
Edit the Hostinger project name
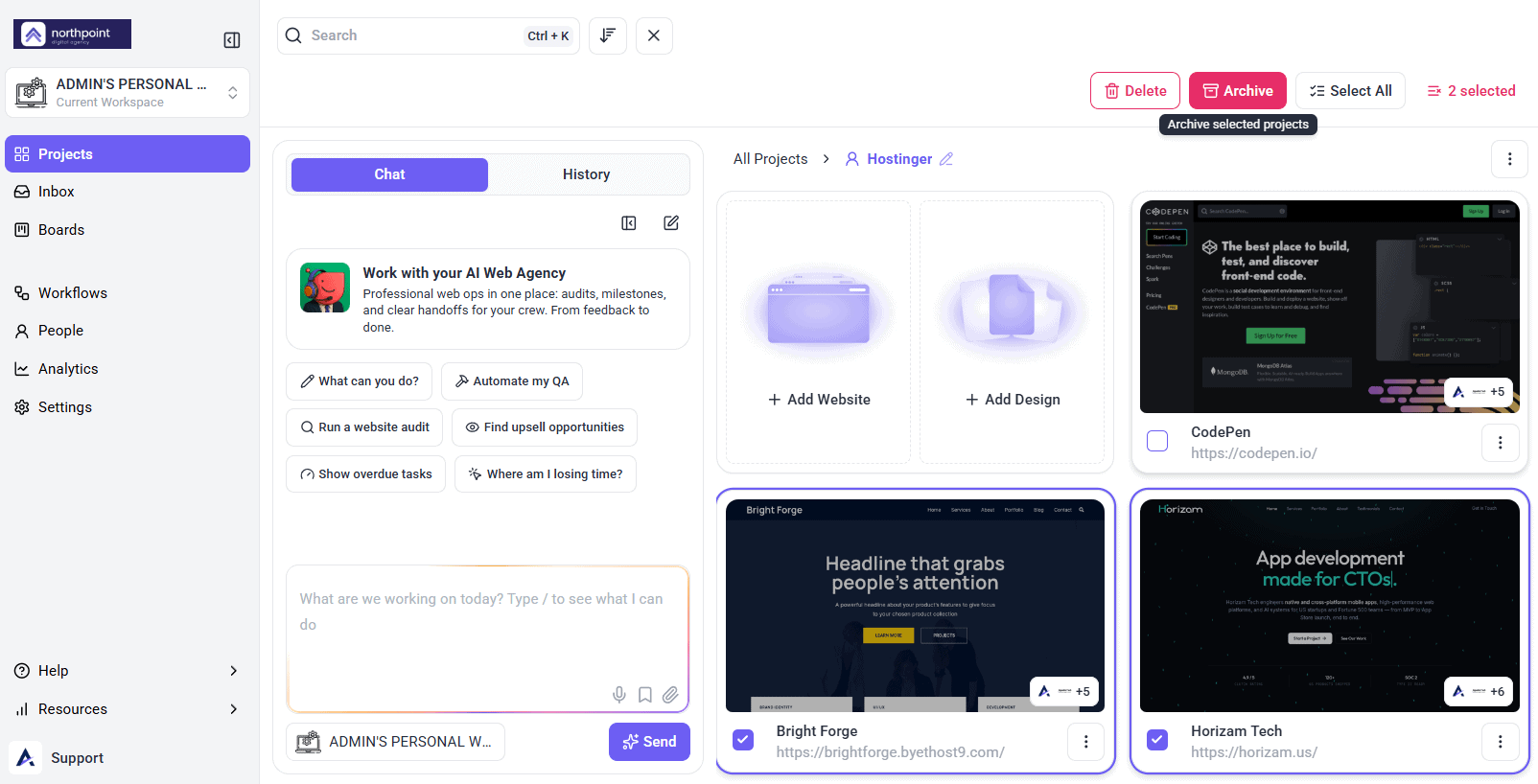[946, 159]
